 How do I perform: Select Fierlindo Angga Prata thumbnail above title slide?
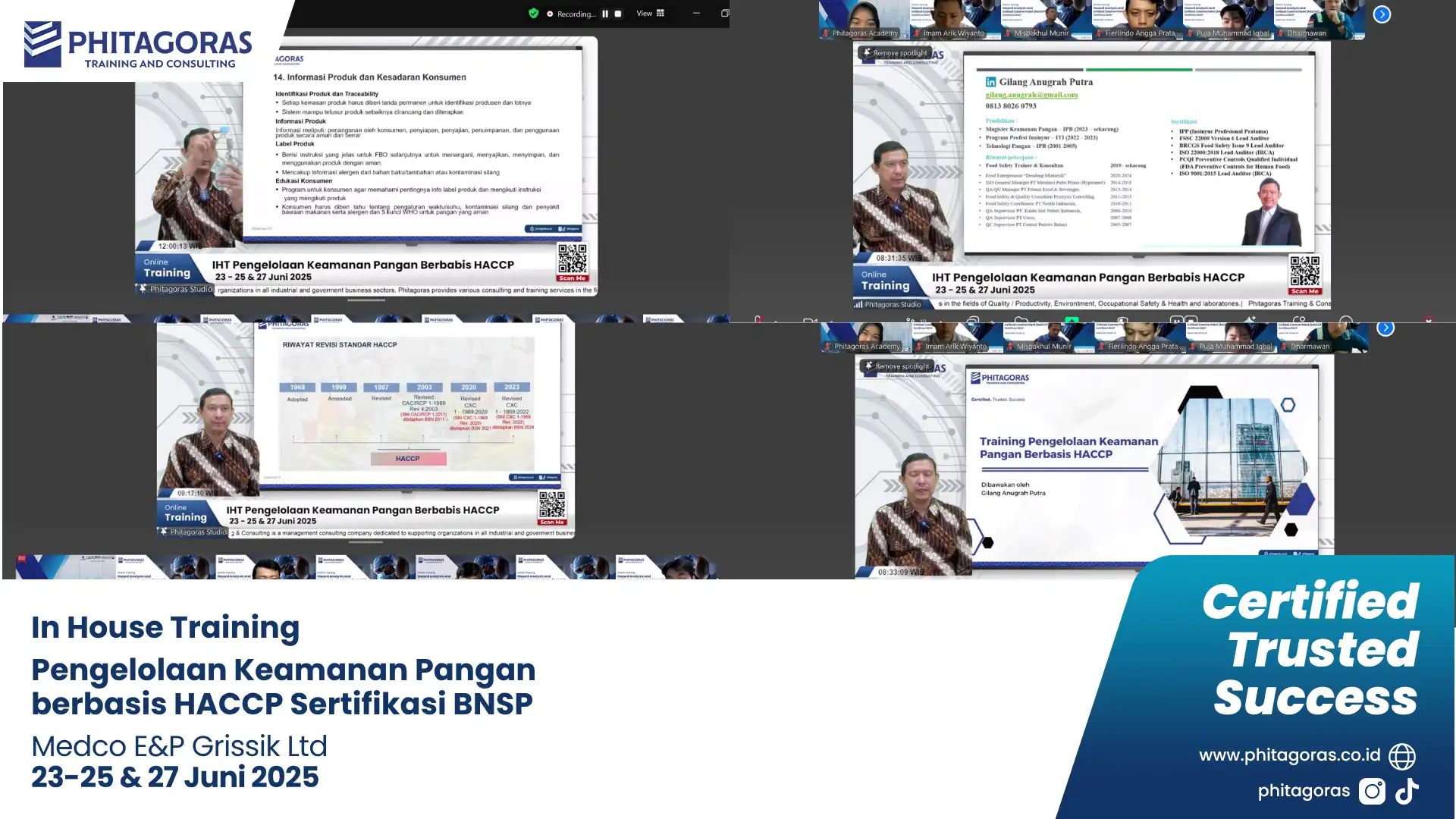(1139, 337)
